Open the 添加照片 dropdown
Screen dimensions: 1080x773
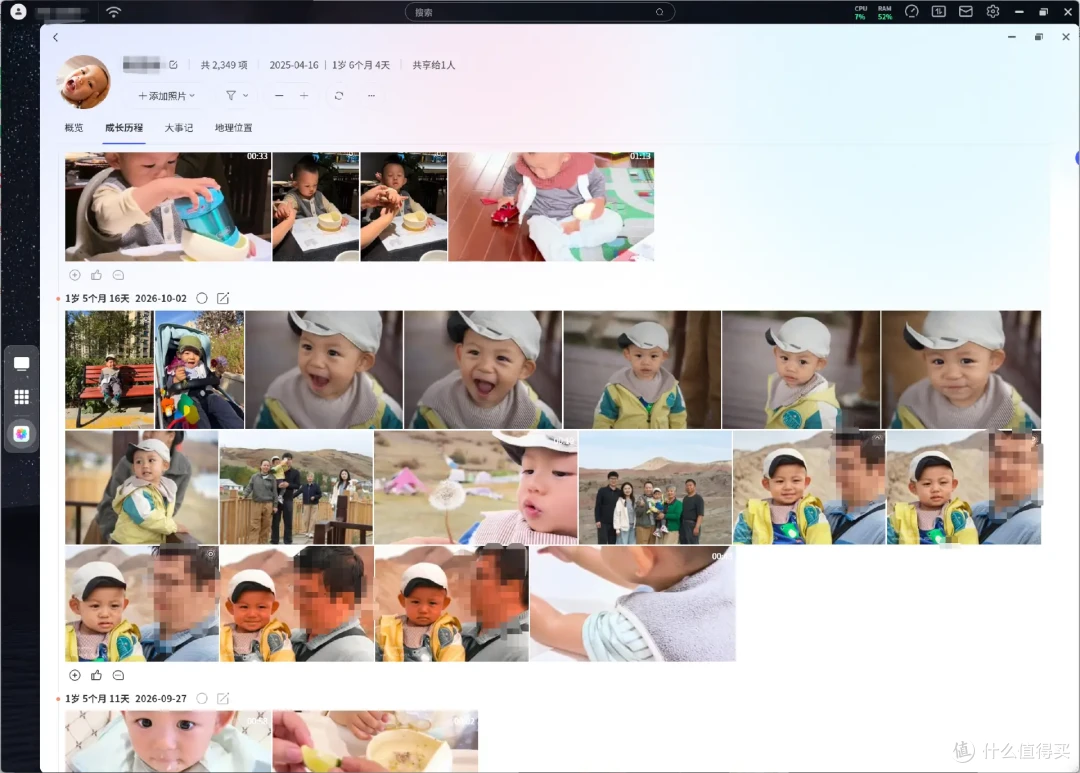(167, 96)
